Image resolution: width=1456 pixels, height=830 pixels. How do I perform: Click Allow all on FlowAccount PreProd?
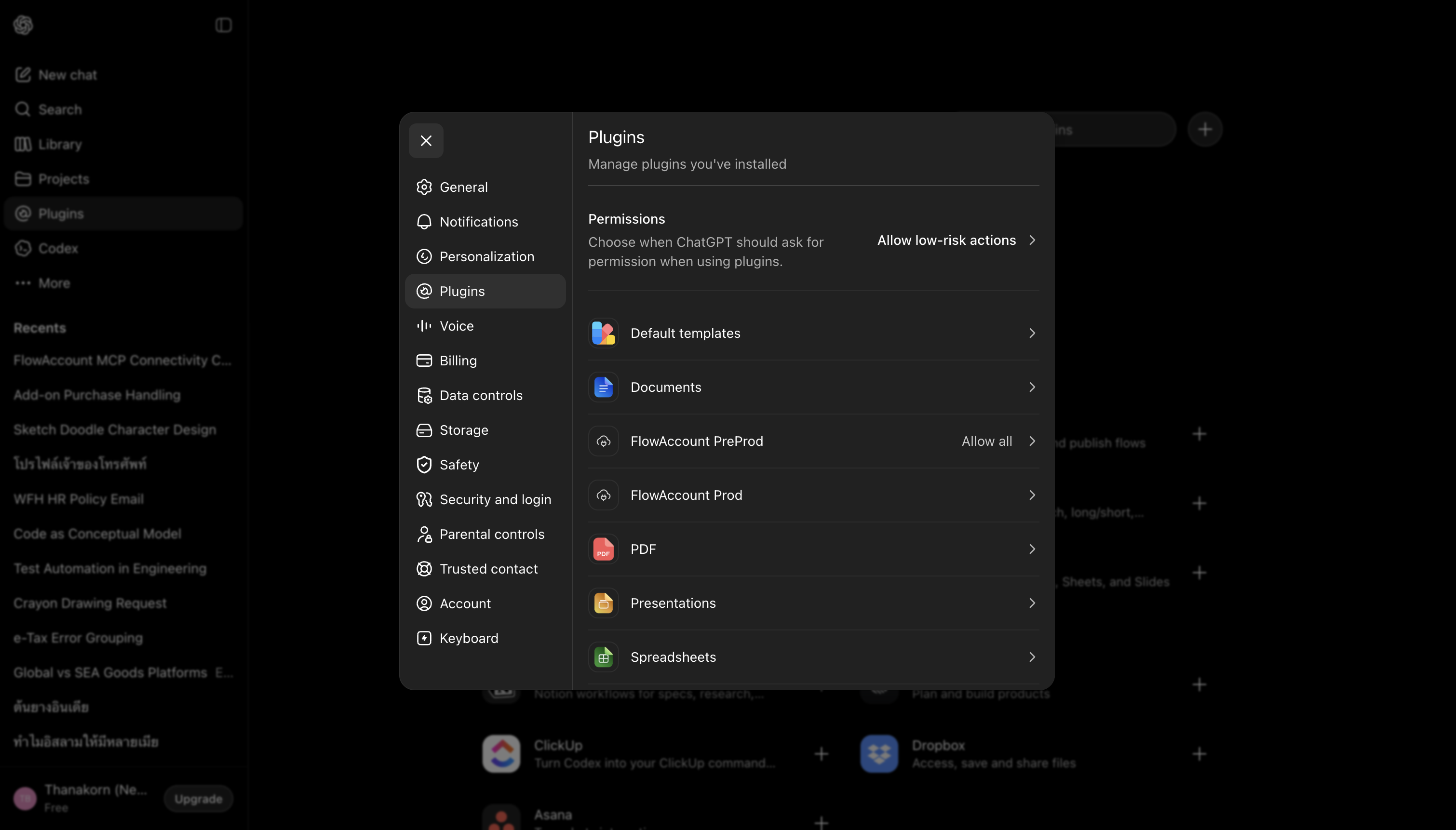point(987,441)
